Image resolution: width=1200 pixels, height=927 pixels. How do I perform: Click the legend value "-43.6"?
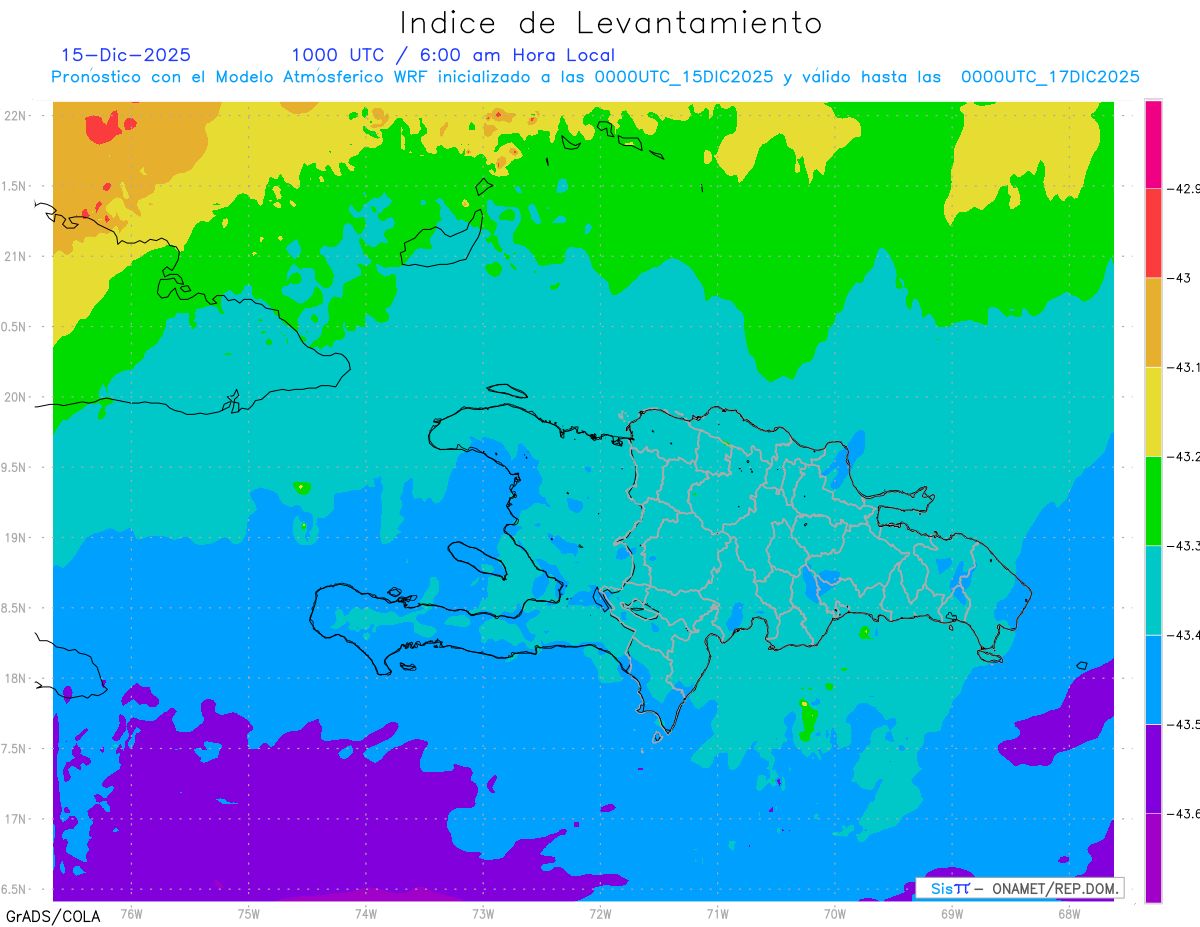pyautogui.click(x=1184, y=814)
